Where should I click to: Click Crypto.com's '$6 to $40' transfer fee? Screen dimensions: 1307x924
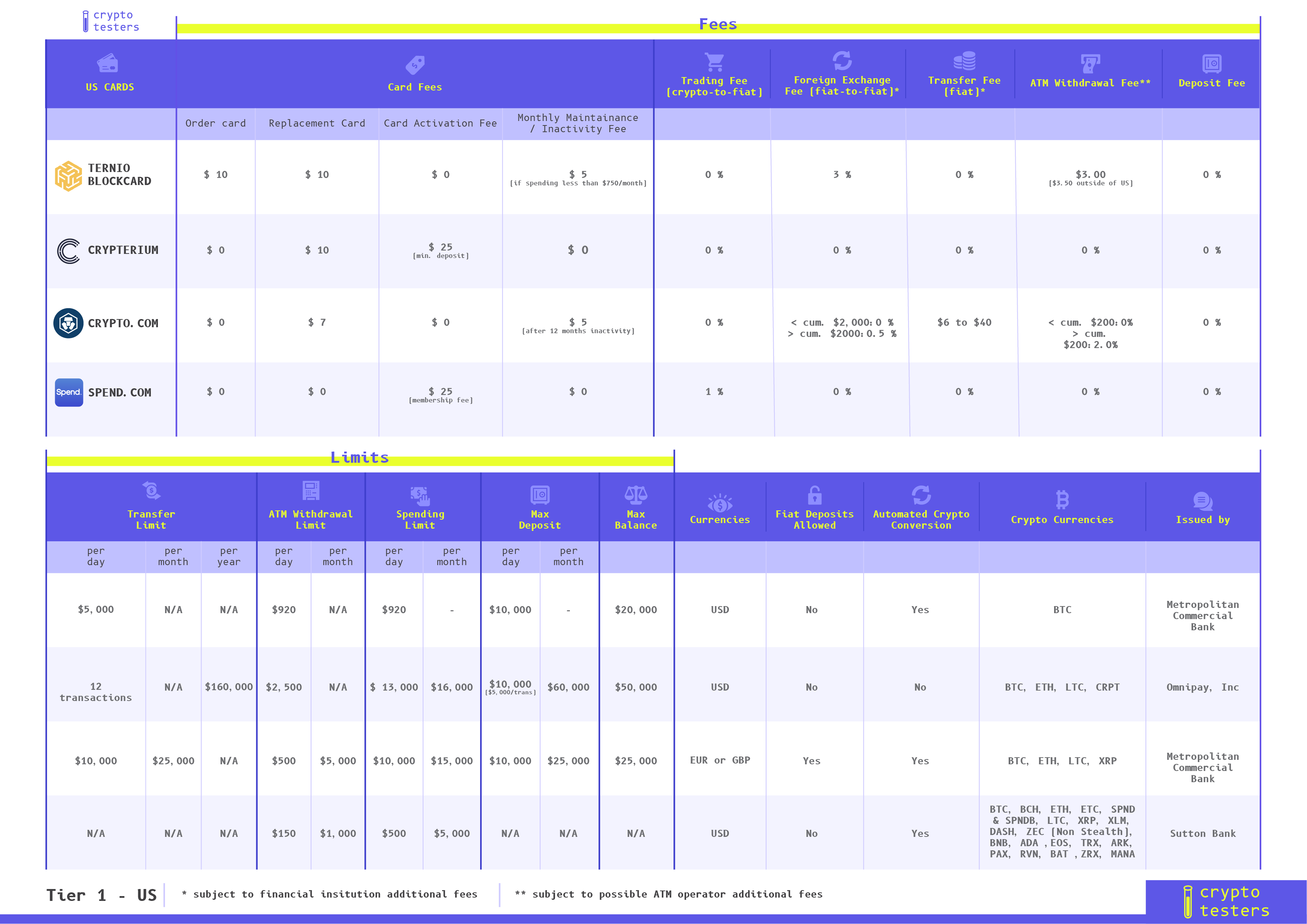point(964,323)
